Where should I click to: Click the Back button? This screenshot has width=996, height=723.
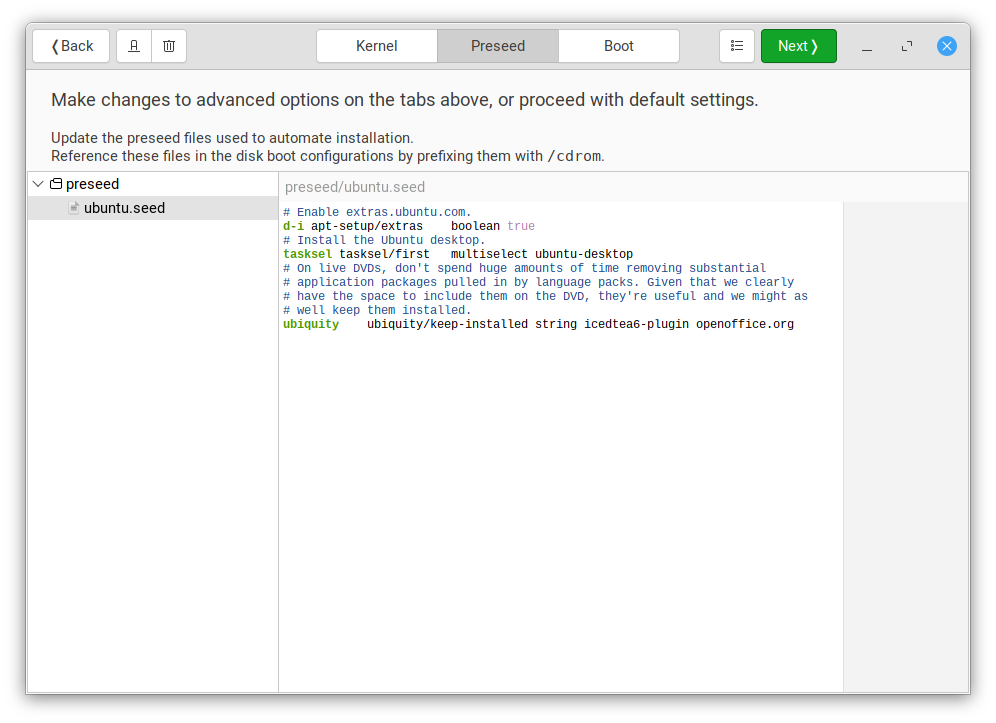(x=71, y=46)
